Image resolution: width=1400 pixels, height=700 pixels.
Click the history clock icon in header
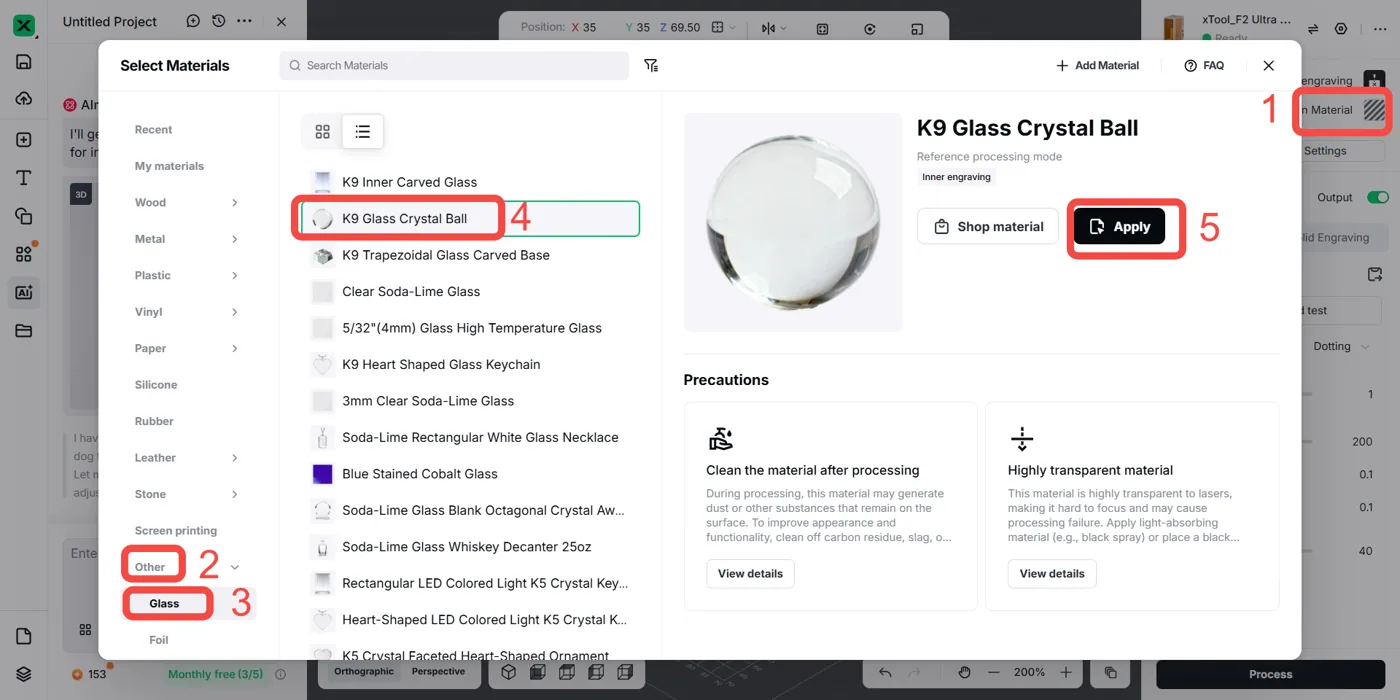(x=218, y=21)
